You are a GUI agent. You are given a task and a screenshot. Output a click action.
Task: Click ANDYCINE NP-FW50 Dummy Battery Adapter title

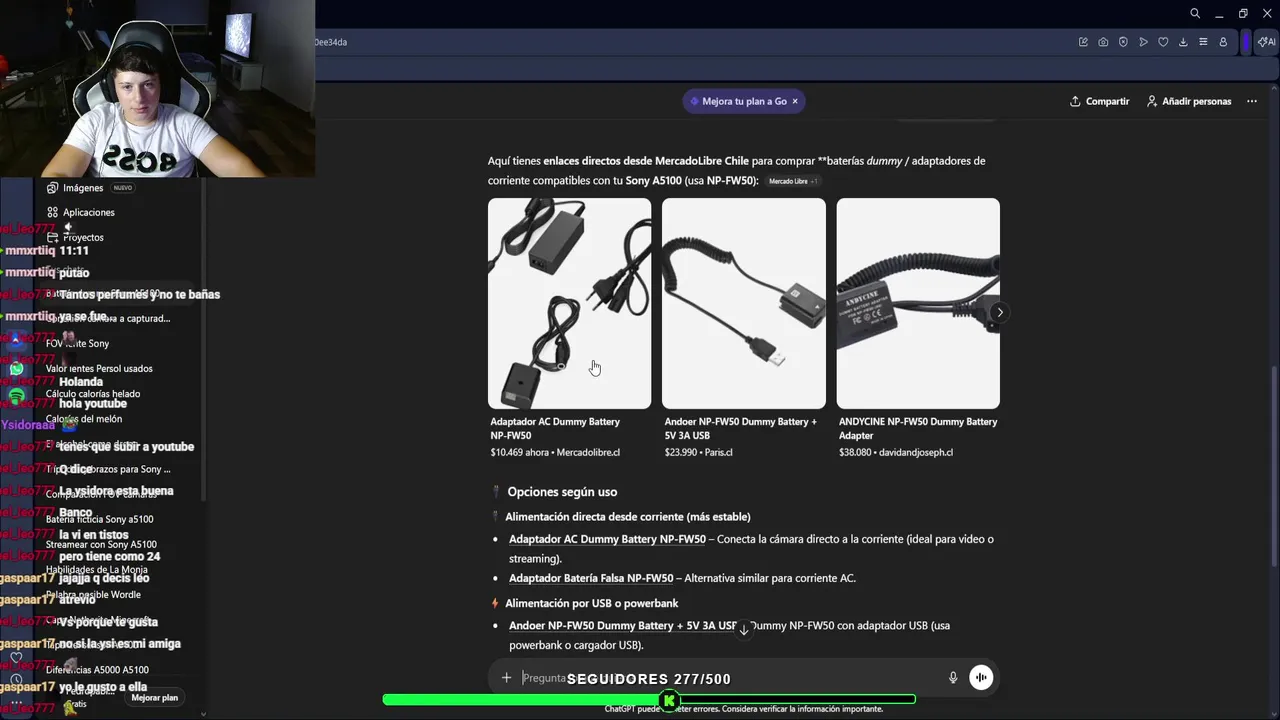point(918,428)
